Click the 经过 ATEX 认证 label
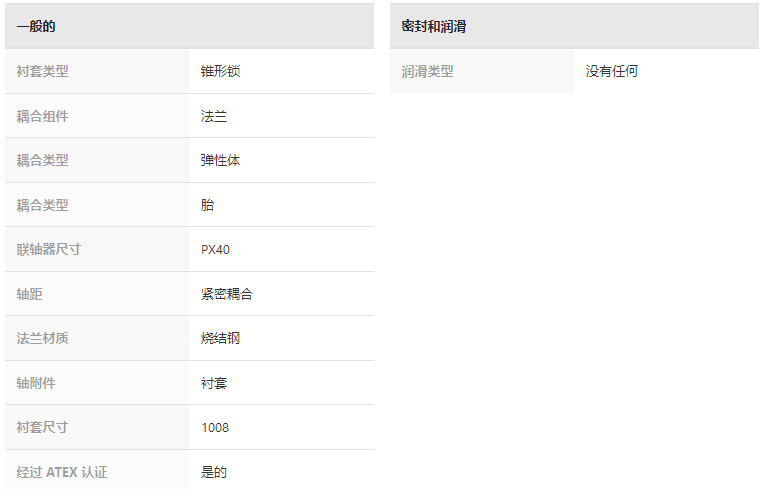Screen dimensions: 763x489 click(62, 472)
